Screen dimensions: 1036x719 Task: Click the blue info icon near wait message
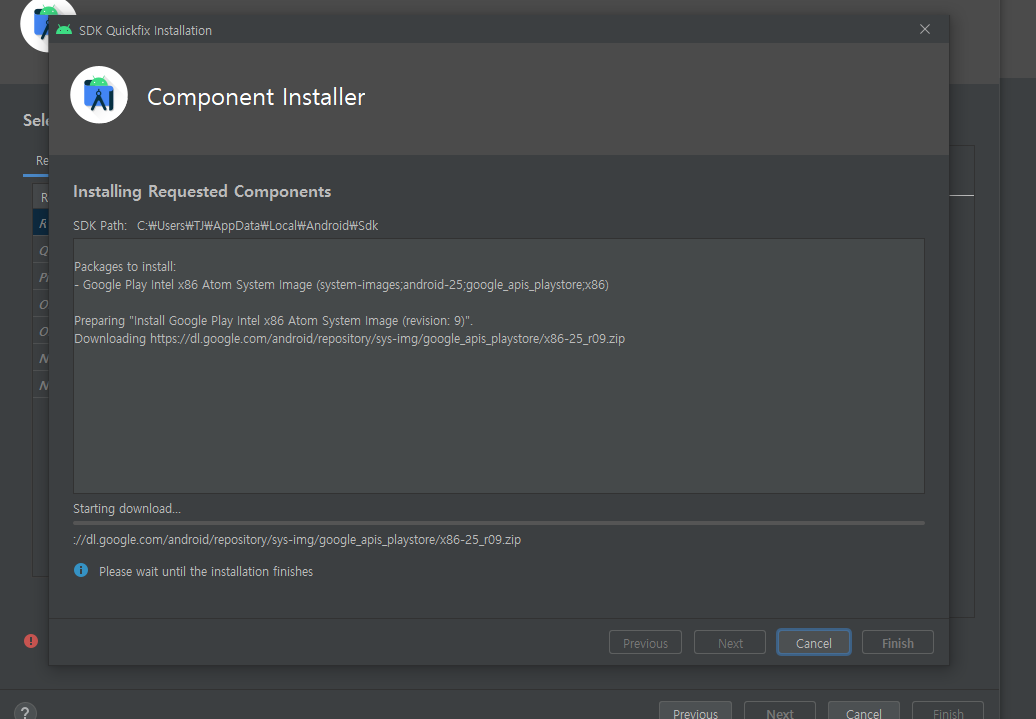coord(81,570)
